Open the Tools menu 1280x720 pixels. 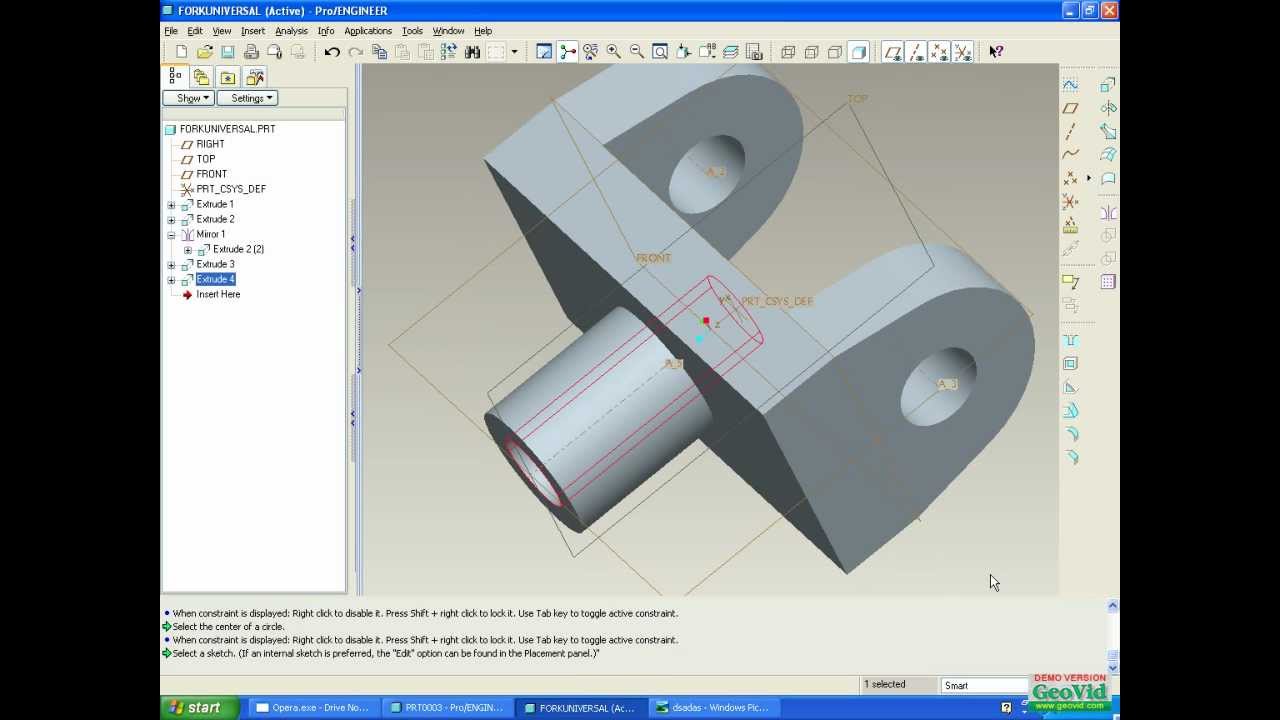[x=412, y=31]
